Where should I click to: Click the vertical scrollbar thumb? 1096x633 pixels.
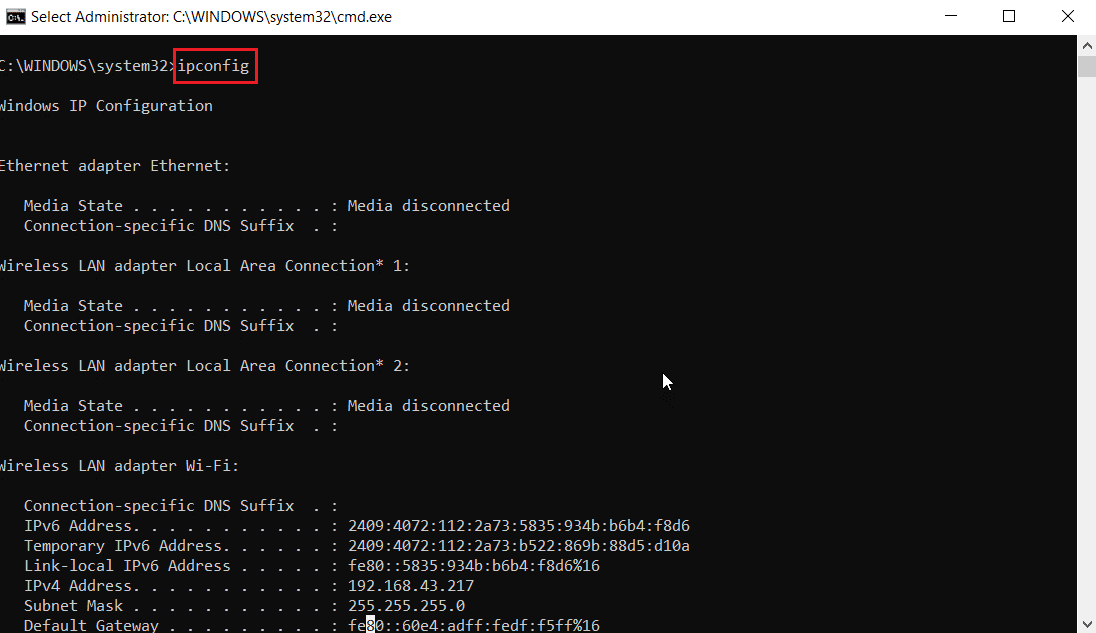[1087, 66]
